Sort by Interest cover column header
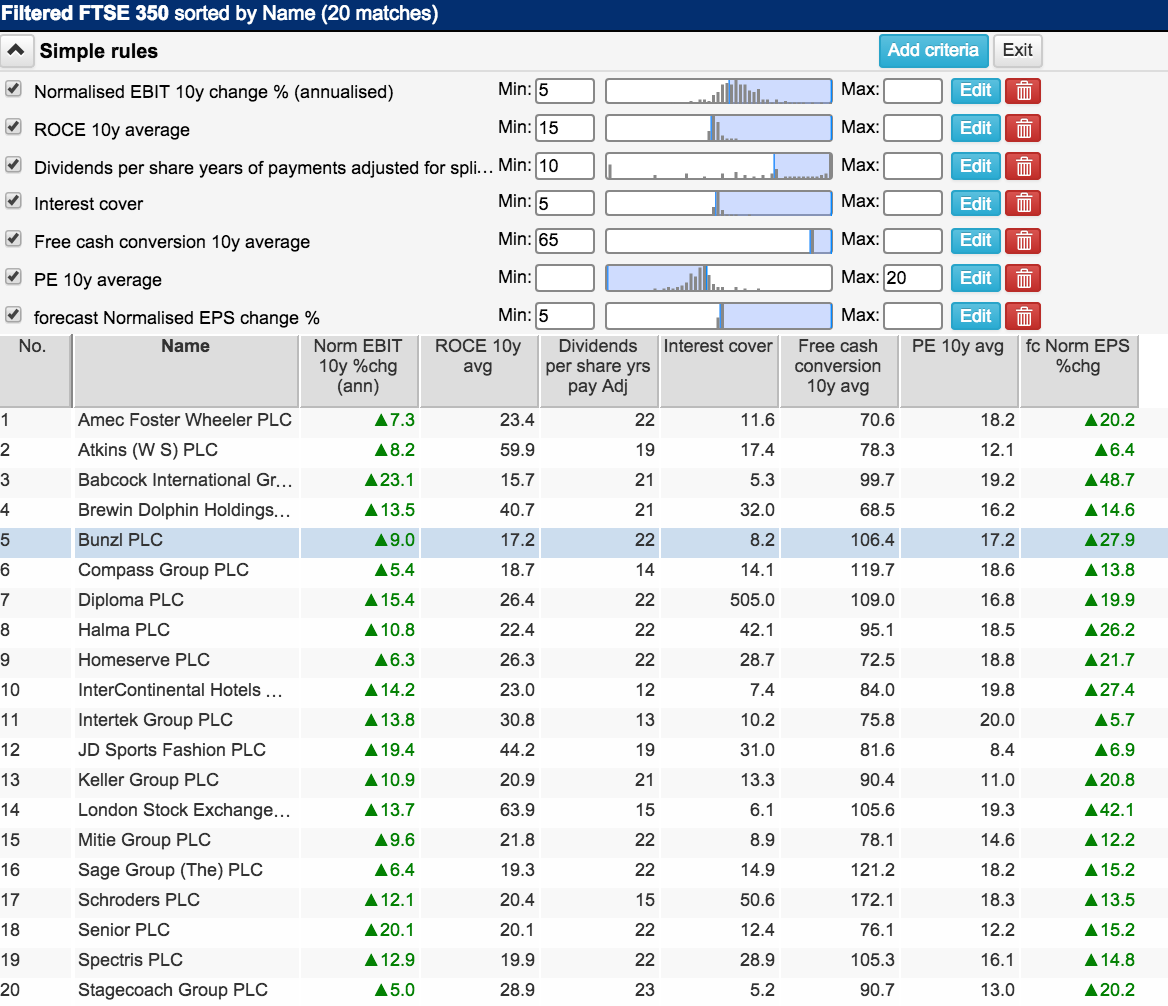 click(718, 370)
